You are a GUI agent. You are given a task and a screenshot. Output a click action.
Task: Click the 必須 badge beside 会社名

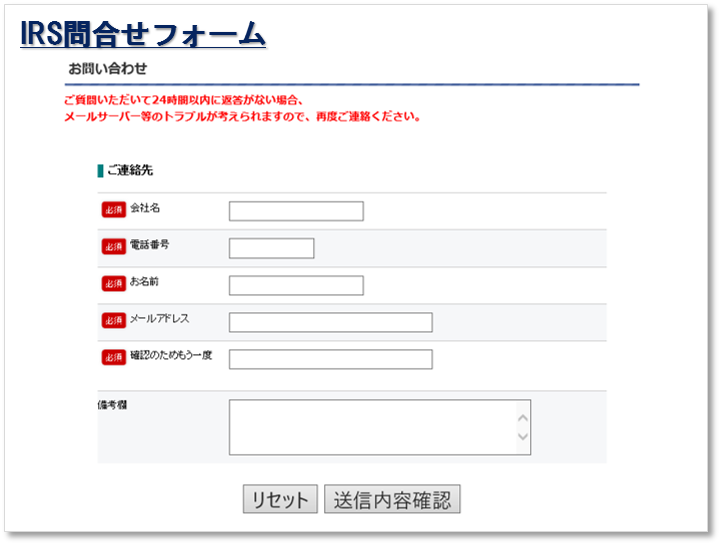point(114,209)
